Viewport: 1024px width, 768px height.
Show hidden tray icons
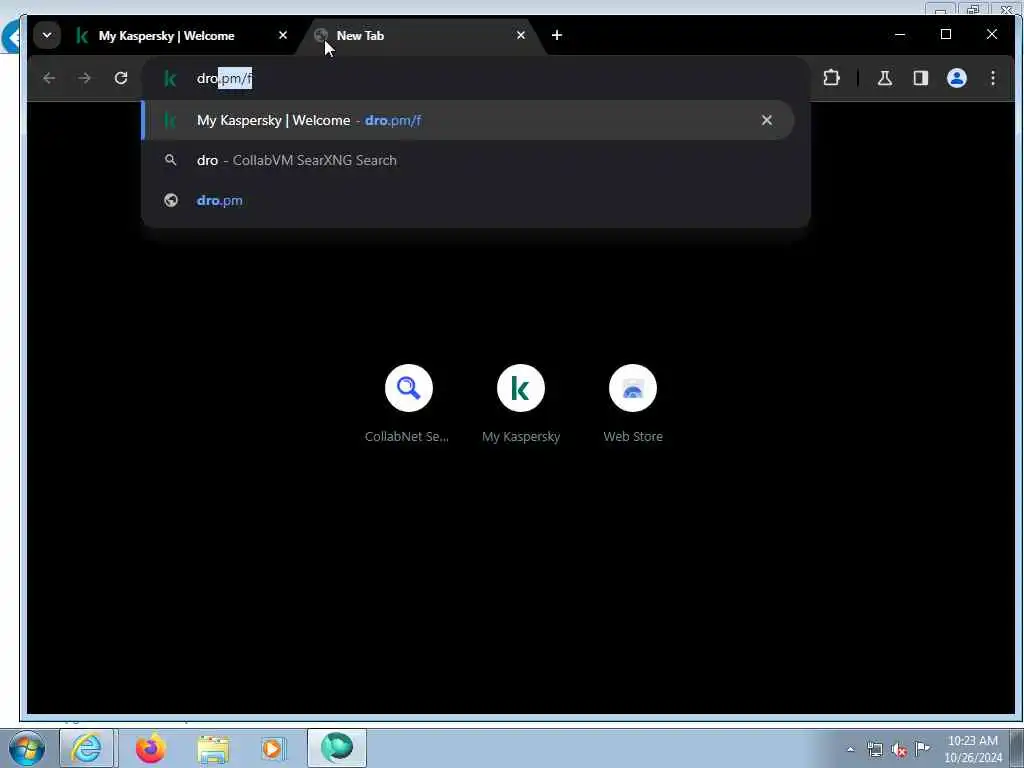[x=850, y=749]
